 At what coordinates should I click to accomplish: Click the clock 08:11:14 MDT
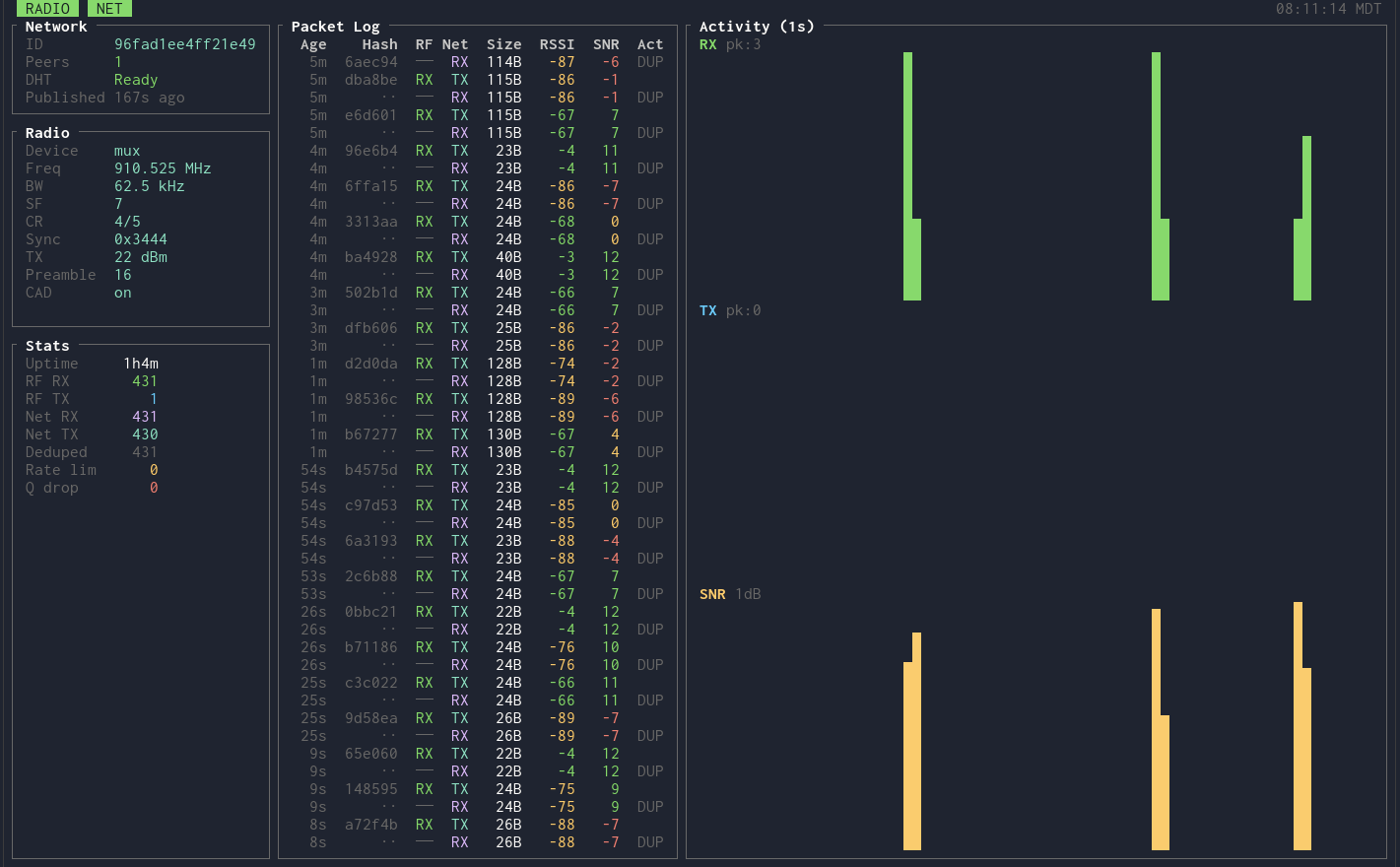[1329, 9]
